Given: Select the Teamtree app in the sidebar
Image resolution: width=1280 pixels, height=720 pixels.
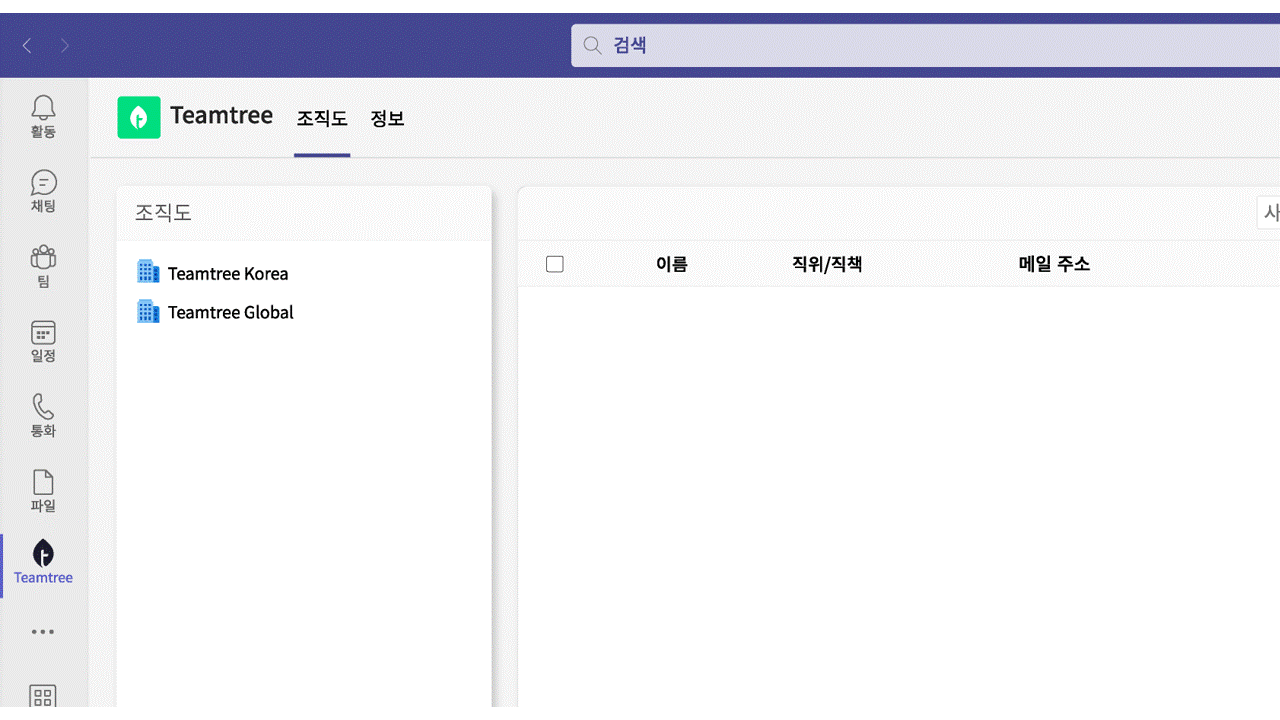Looking at the screenshot, I should [43, 563].
